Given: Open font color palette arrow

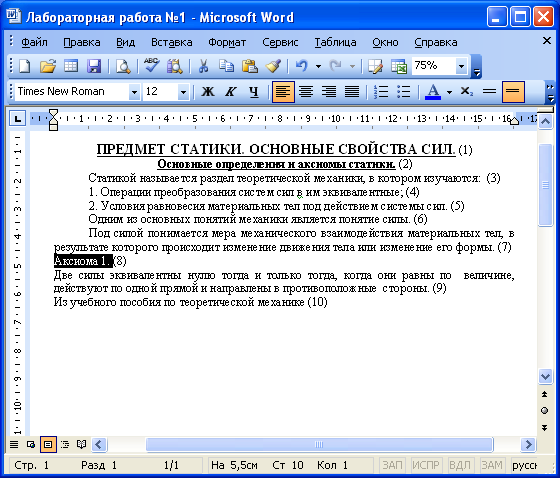Looking at the screenshot, I should [450, 92].
